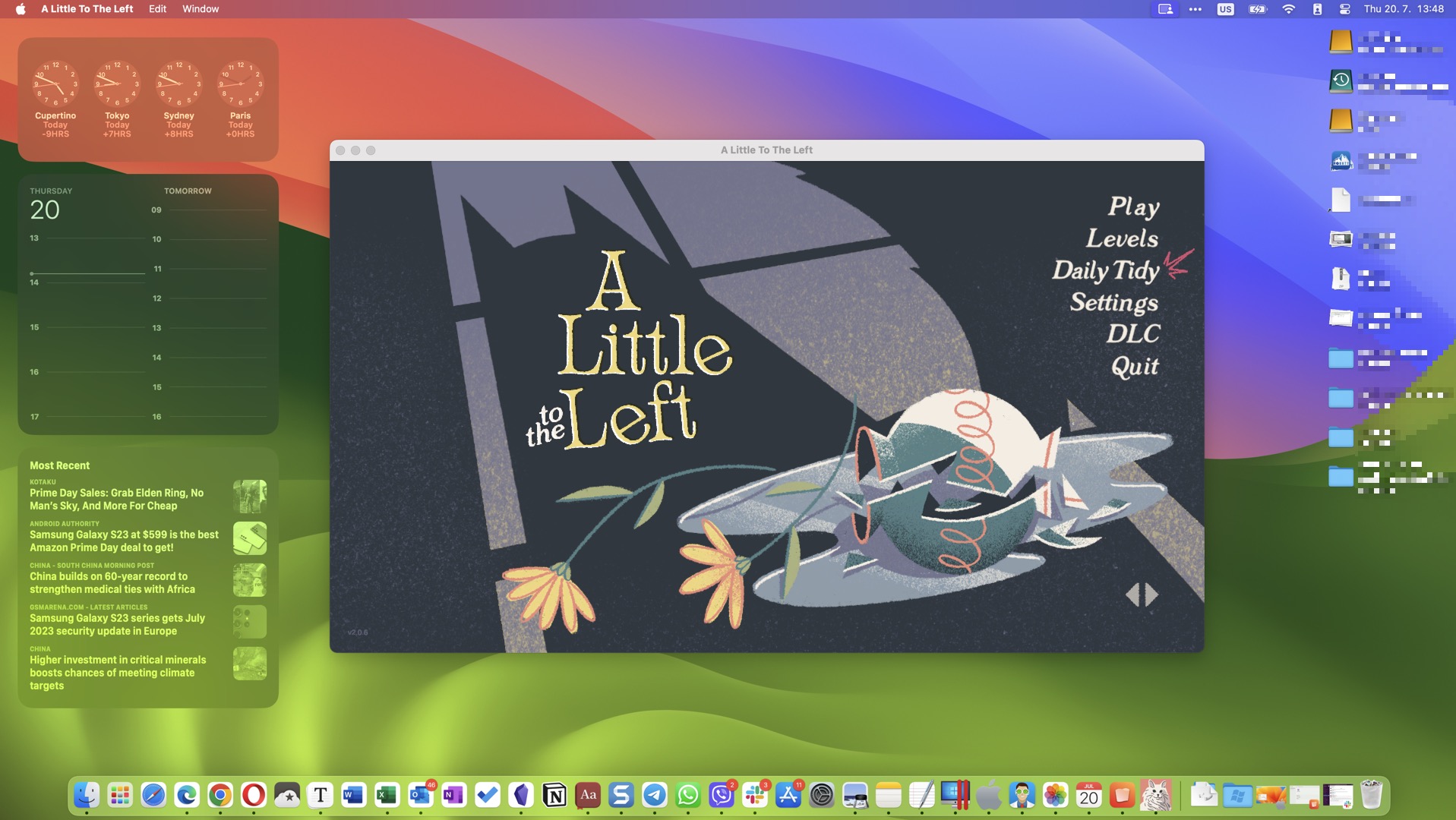Open the Trash in the Dock
Screen dimensions: 1456x820
[x=1371, y=795]
